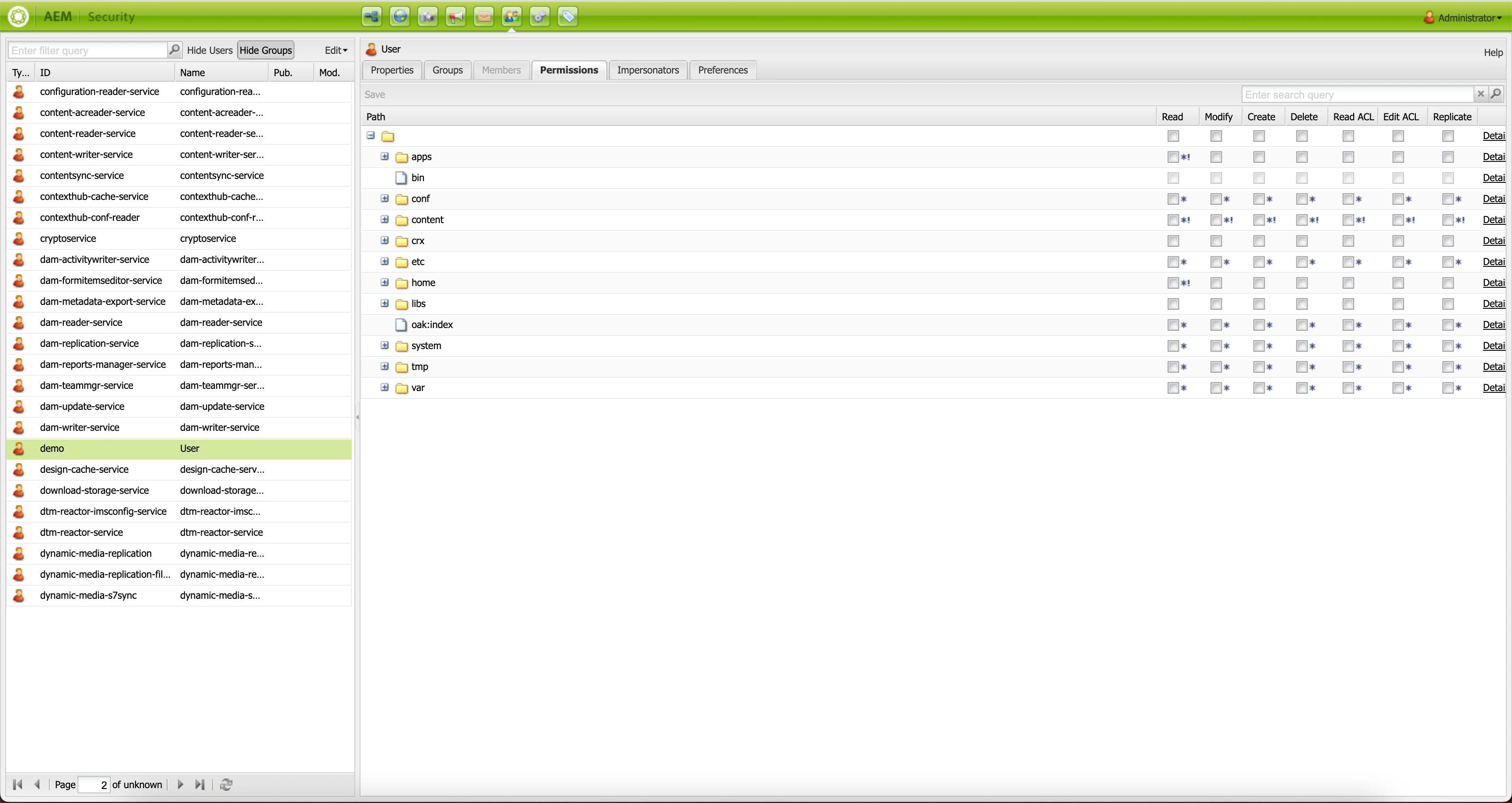Switch to the Impersonators tab
1512x803 pixels.
[647, 70]
